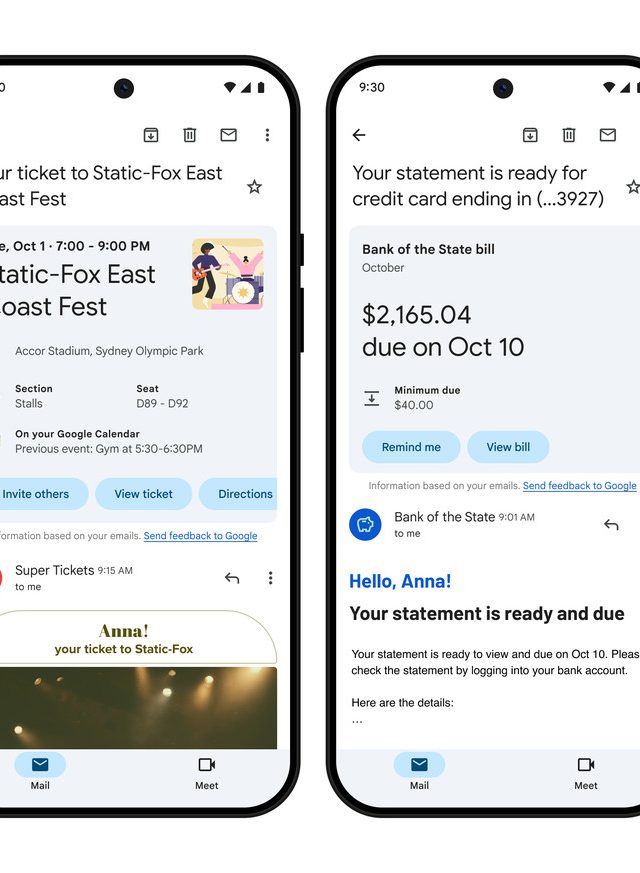Image resolution: width=640 pixels, height=873 pixels.
Task: Go back from bank statement email
Action: point(359,135)
